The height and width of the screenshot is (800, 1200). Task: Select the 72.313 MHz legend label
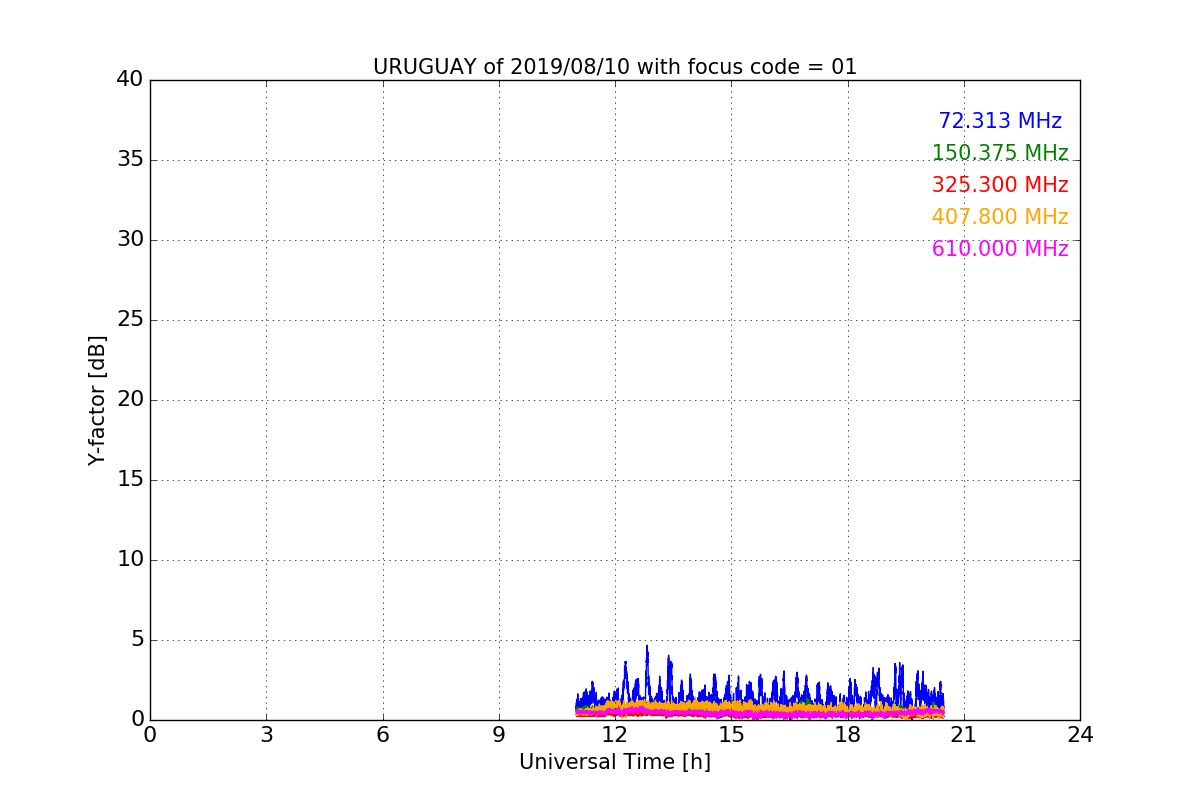click(1000, 121)
